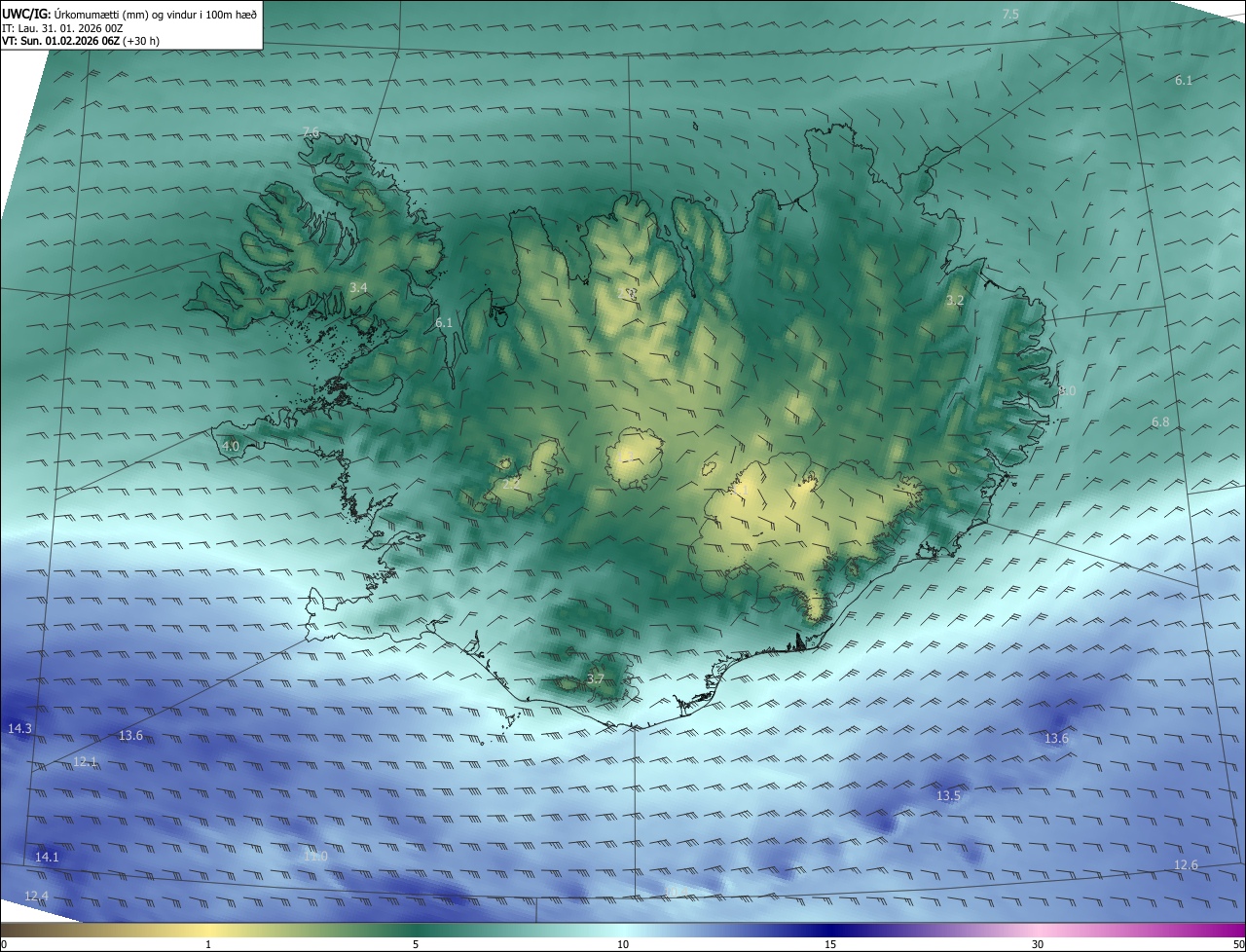The image size is (1246, 952).
Task: Click the 7.5 precipitation value
Action: coord(1010,14)
